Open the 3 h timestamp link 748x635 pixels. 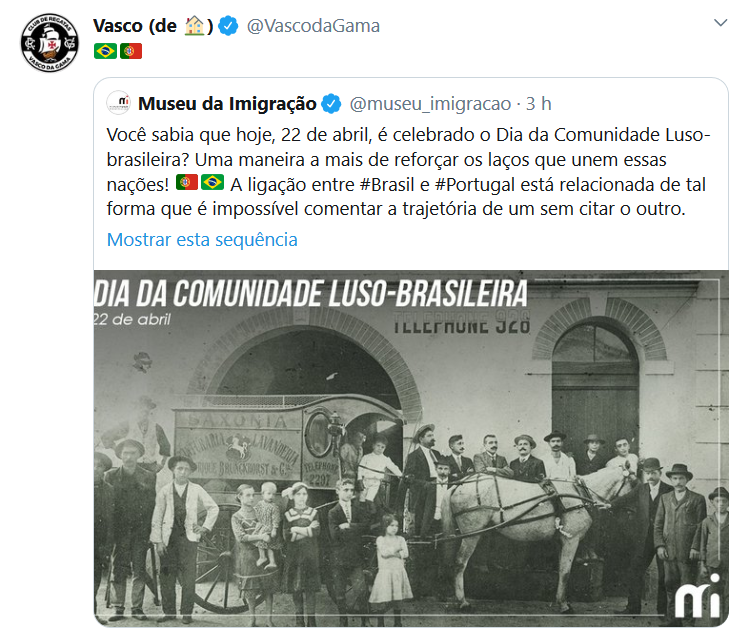(539, 104)
